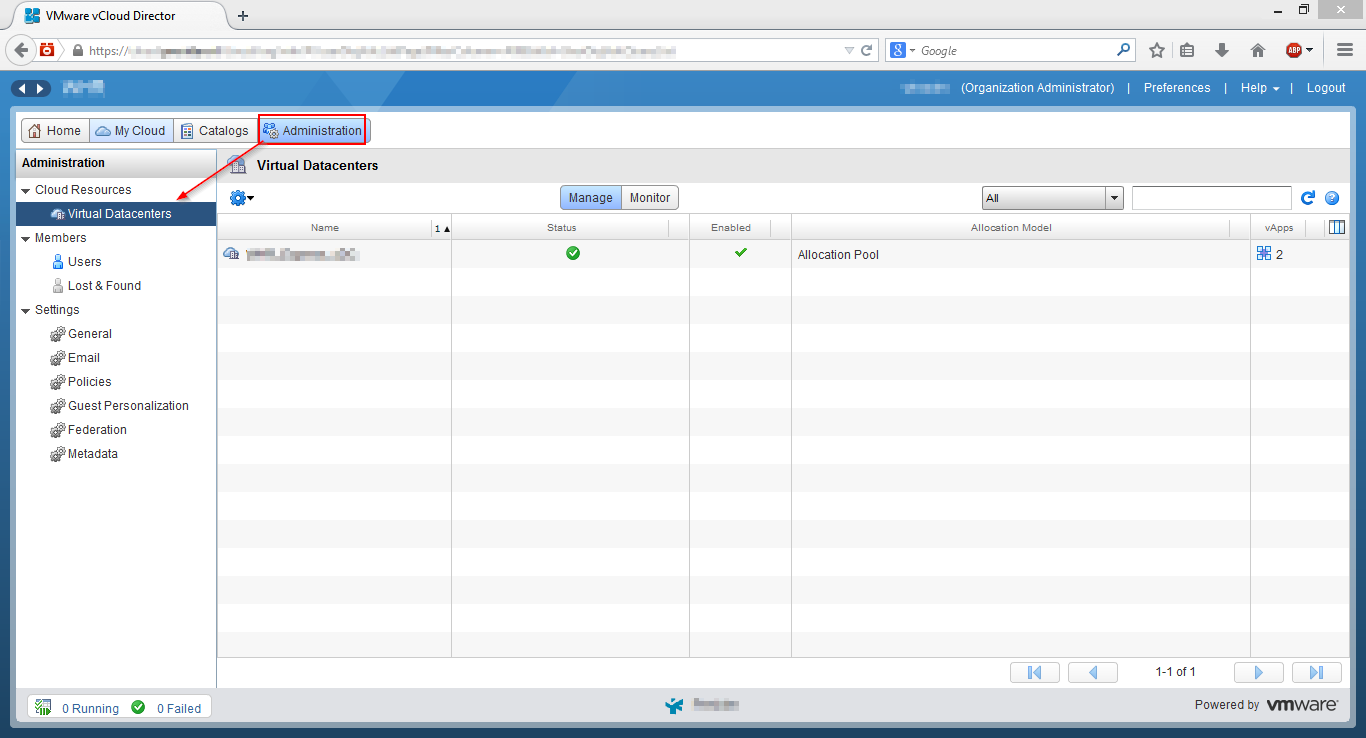
Task: Go to next page
Action: [1259, 672]
